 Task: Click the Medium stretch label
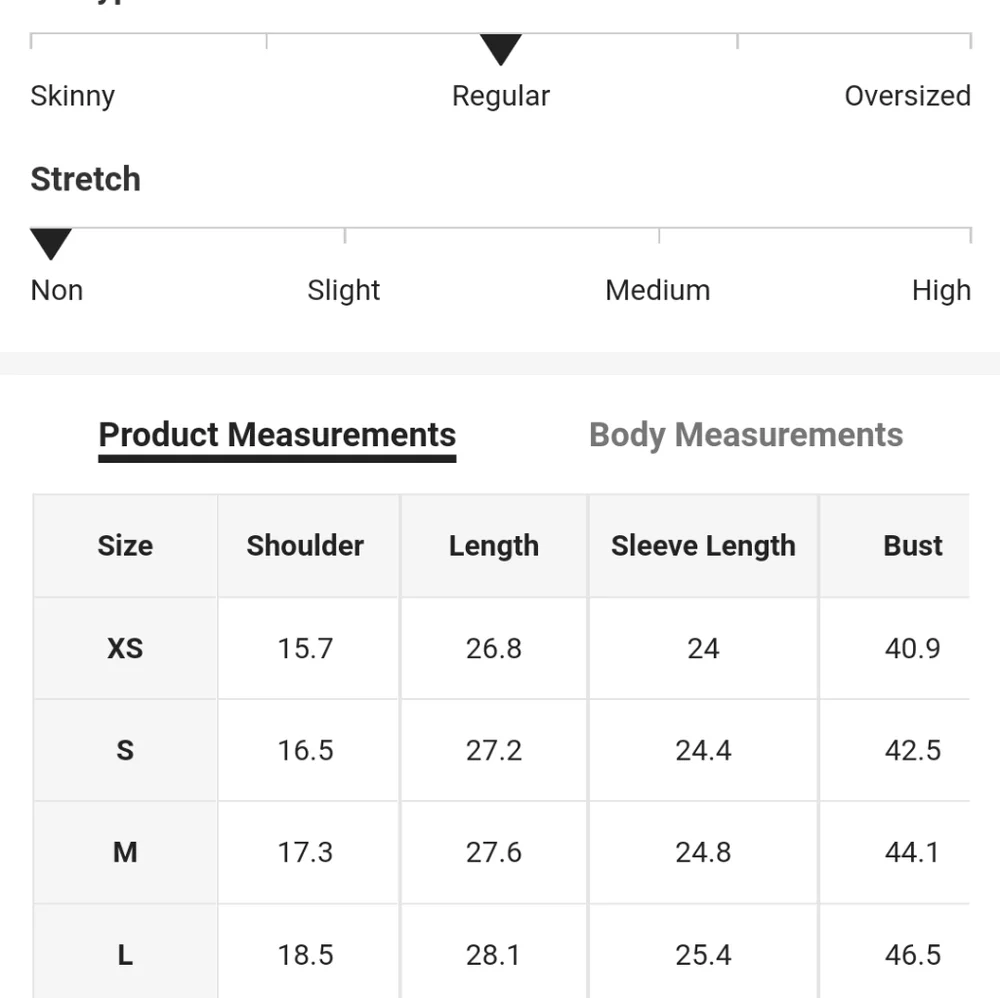658,291
